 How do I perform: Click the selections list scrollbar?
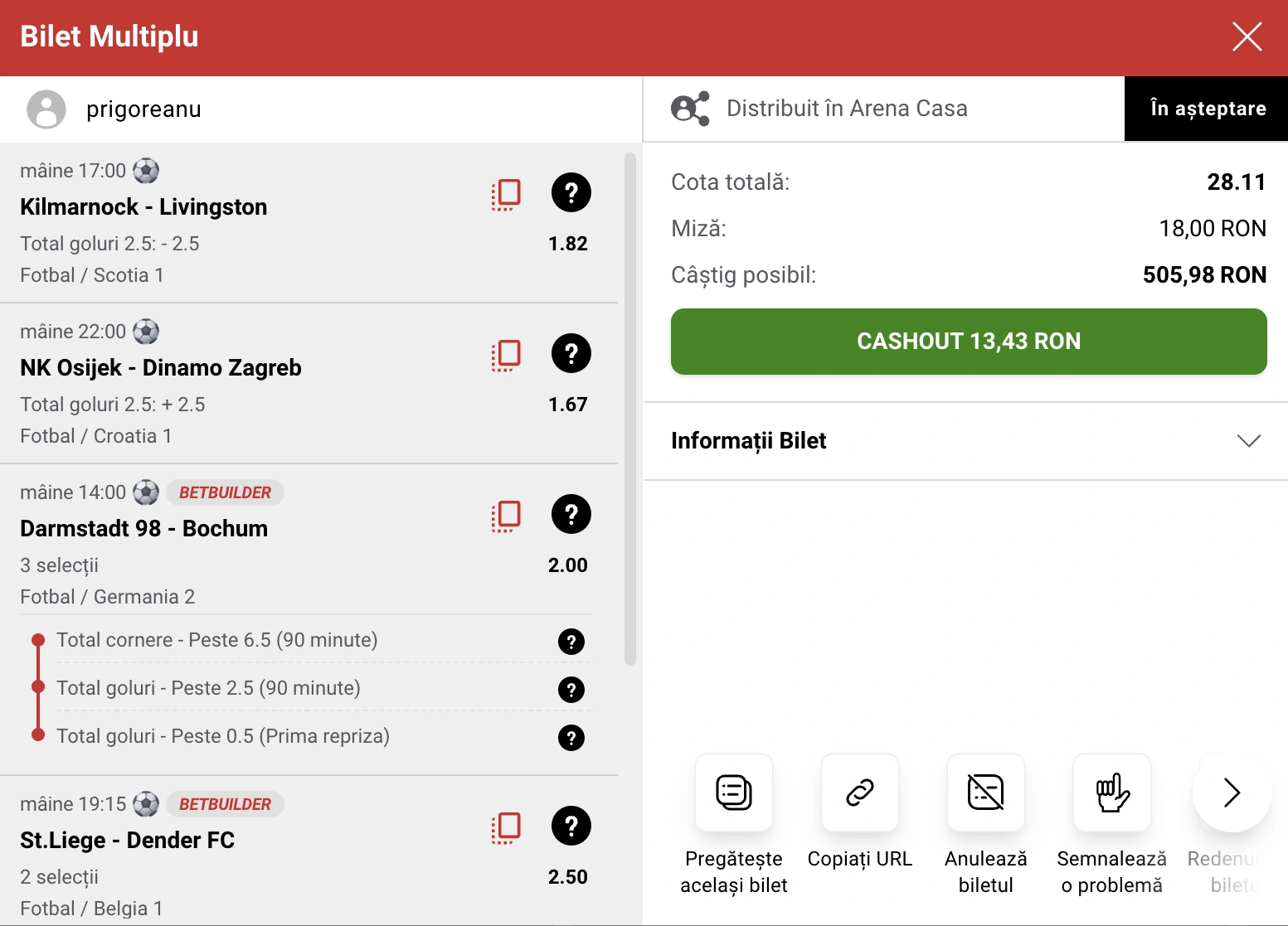click(630, 409)
